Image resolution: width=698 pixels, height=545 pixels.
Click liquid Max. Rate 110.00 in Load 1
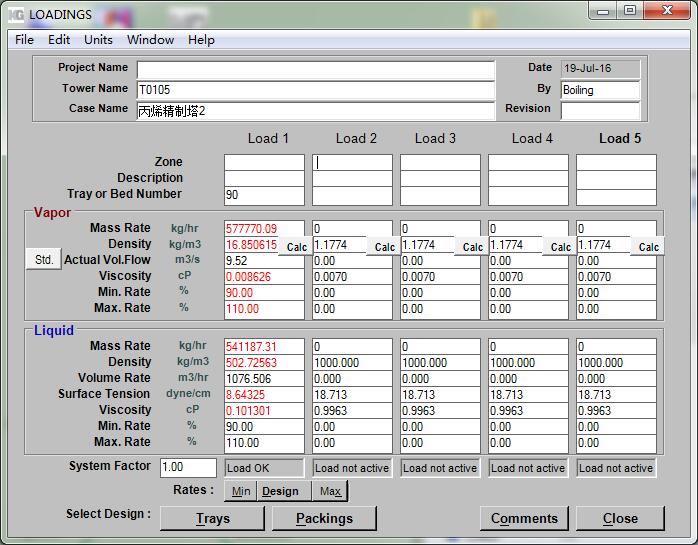coord(264,443)
